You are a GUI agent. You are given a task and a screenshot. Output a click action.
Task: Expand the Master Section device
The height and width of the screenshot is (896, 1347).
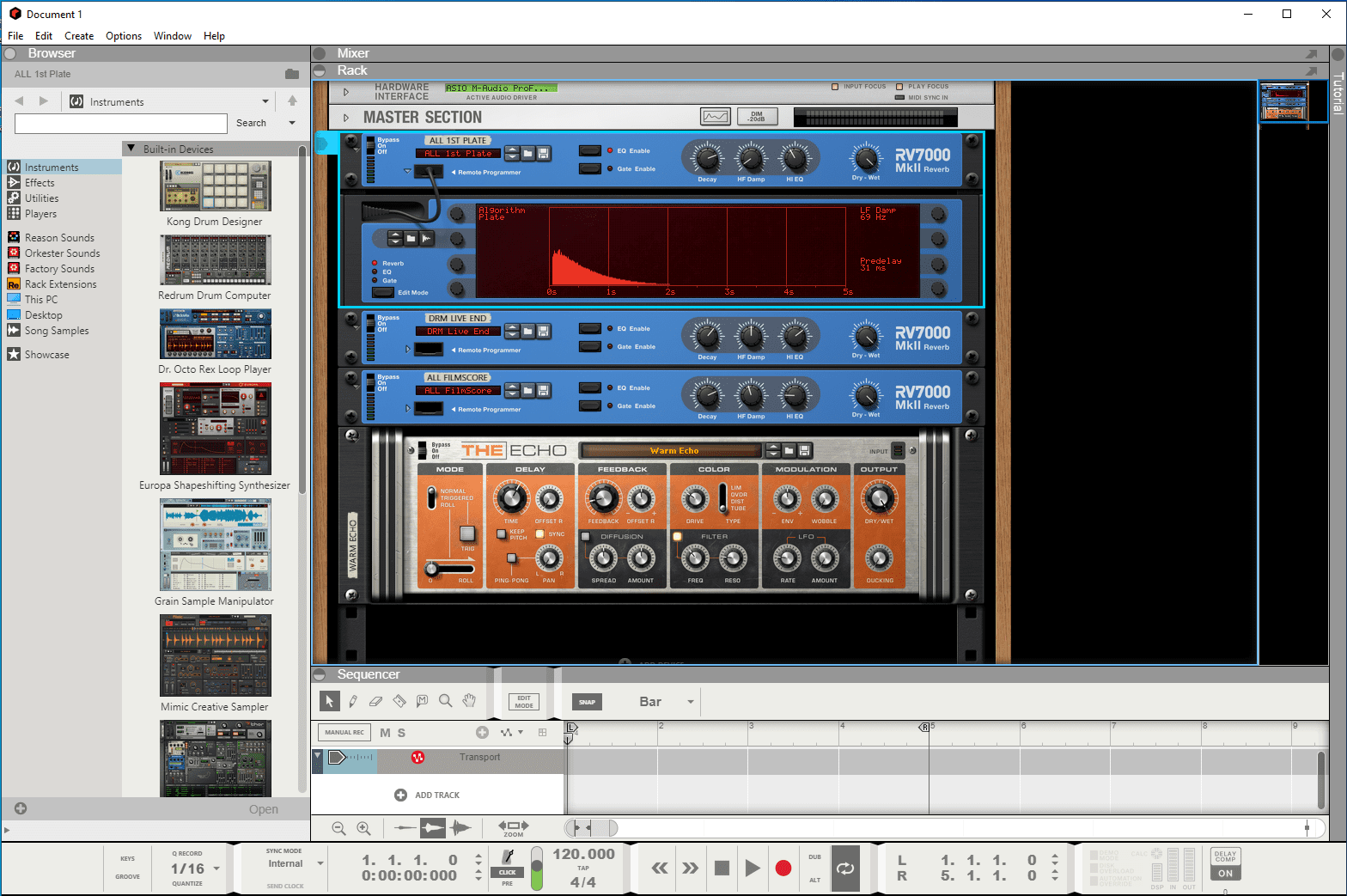point(346,118)
